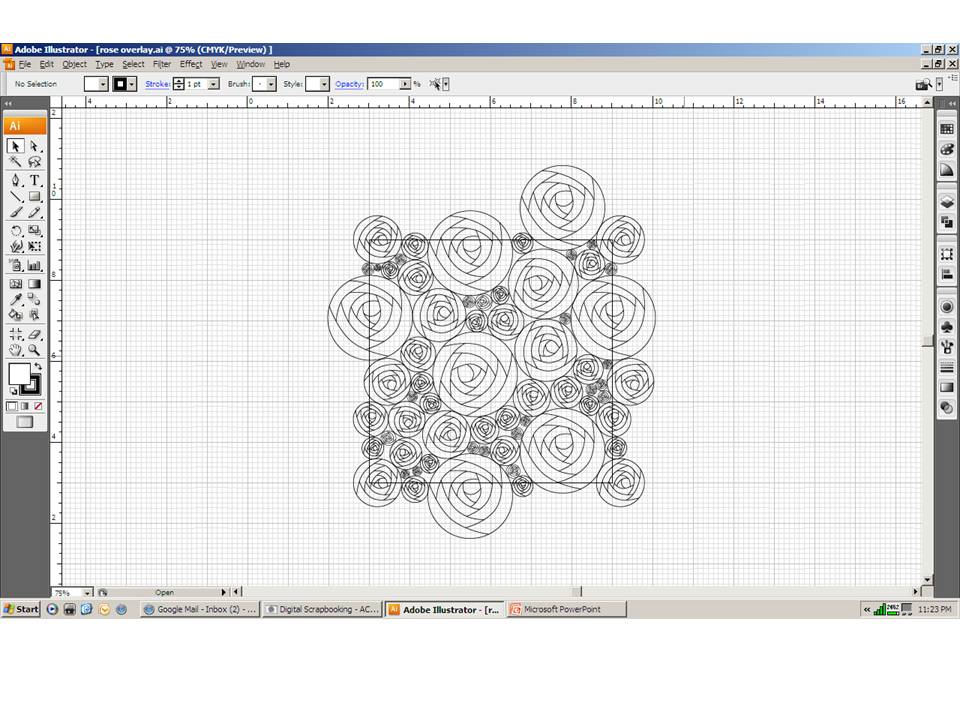The height and width of the screenshot is (720, 960).
Task: Select the Selection tool
Action: click(14, 146)
